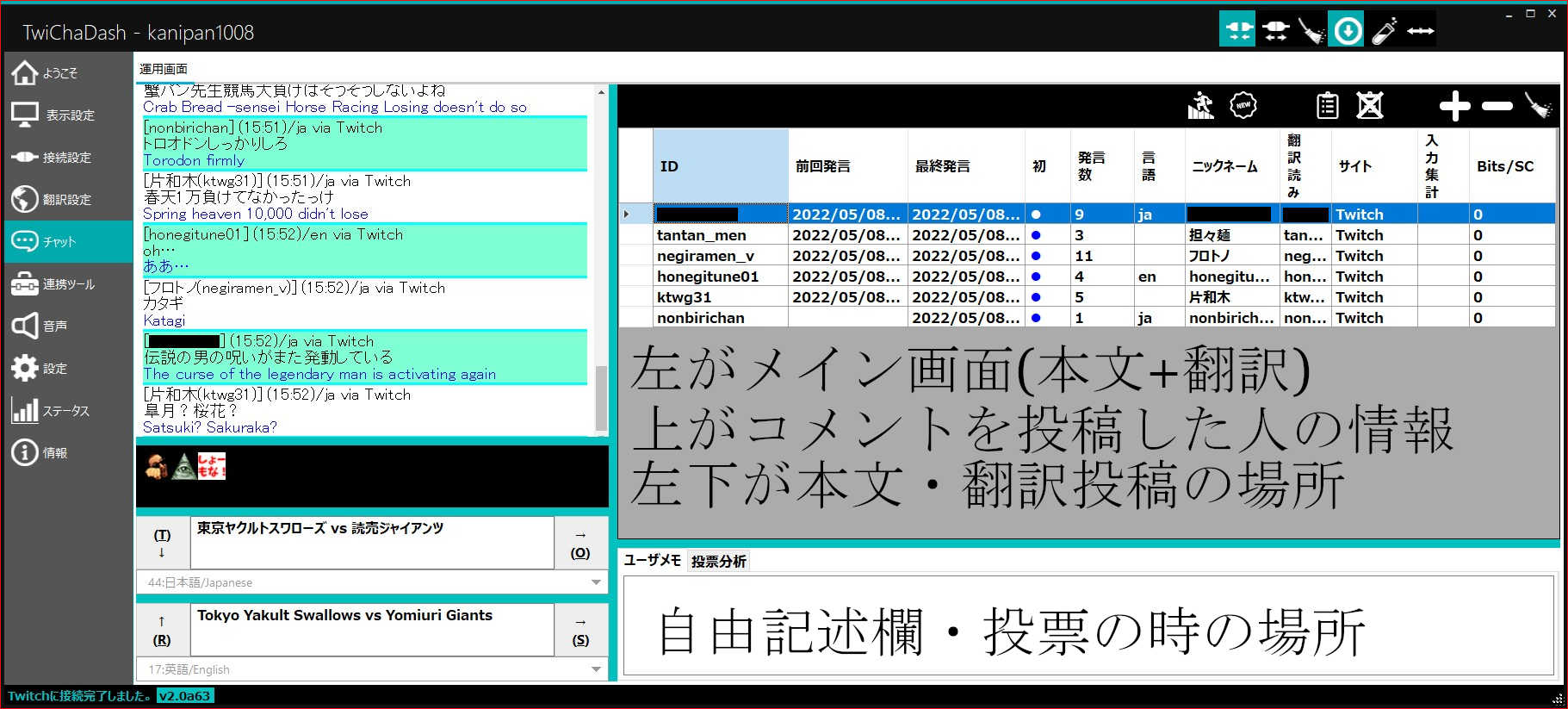1568x709 pixels.
Task: Click the connect plug icon in title bar
Action: [1237, 31]
